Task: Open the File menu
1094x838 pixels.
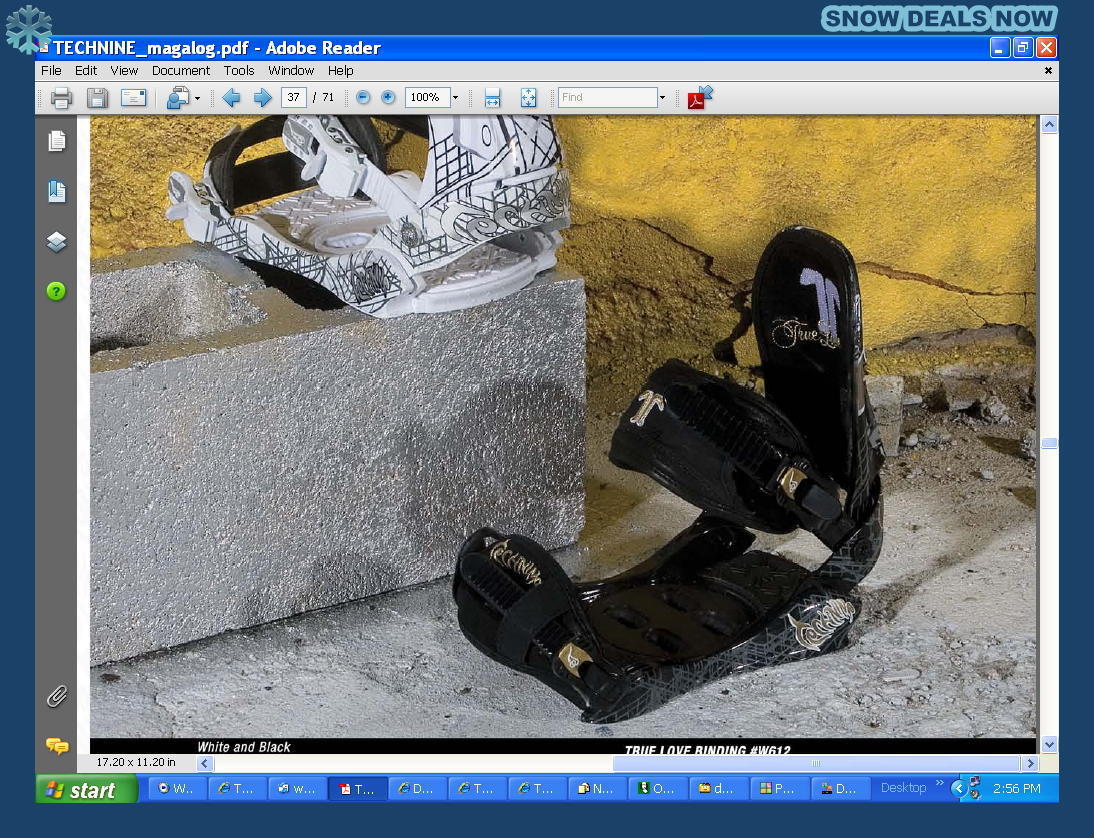Action: click(x=51, y=70)
